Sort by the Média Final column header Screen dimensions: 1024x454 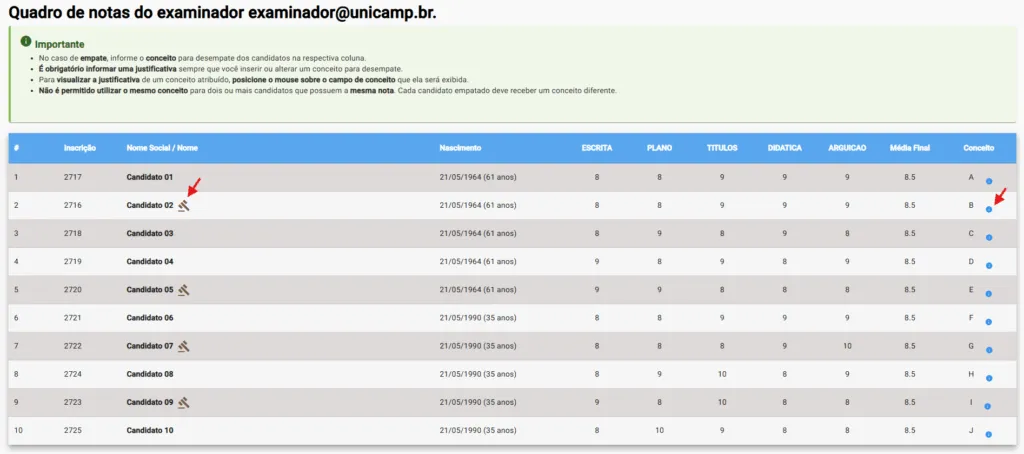coord(909,148)
